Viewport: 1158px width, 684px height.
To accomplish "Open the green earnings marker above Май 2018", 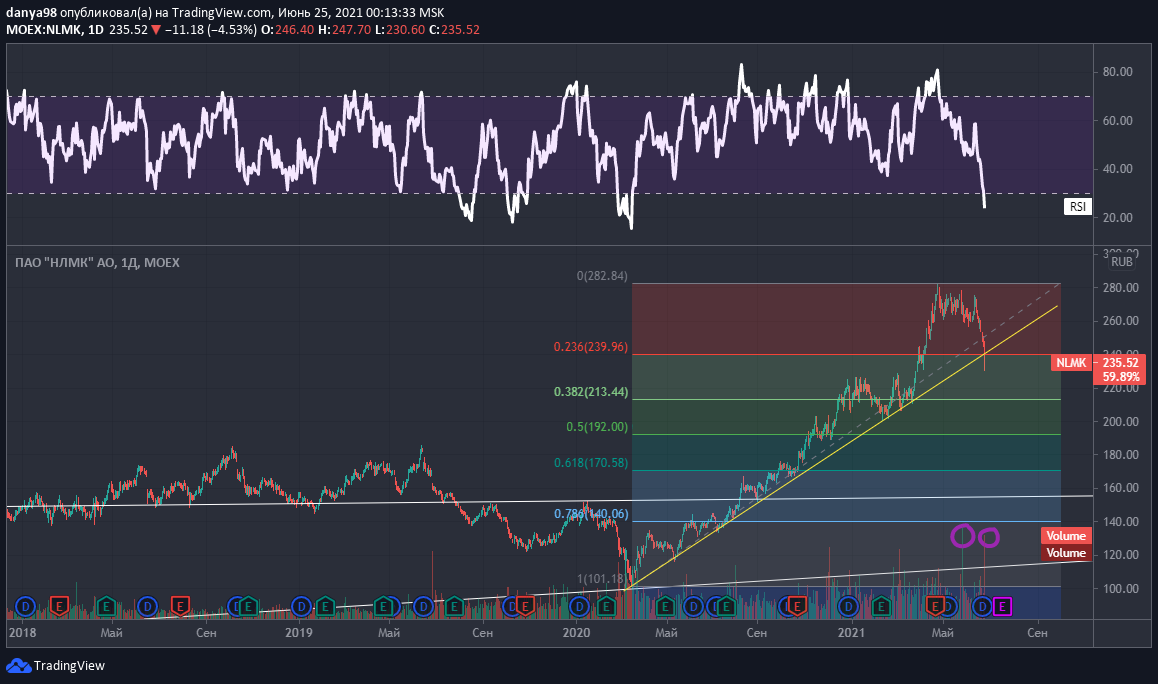I will click(x=106, y=606).
